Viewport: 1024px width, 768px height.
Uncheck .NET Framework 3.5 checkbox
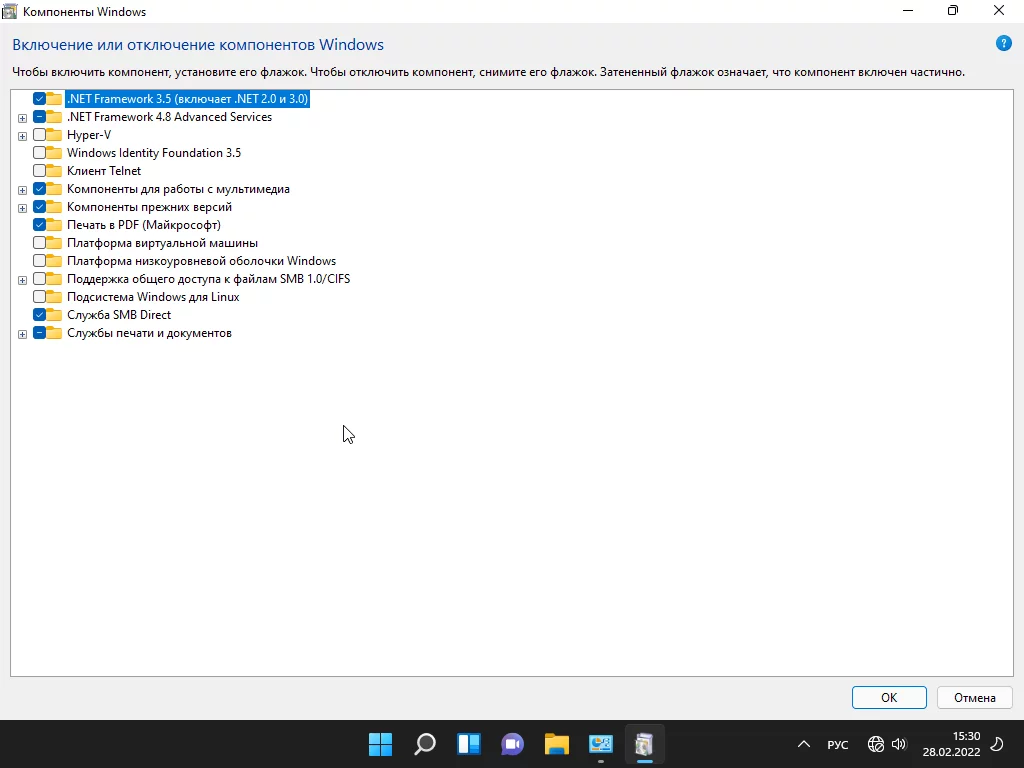pyautogui.click(x=39, y=99)
